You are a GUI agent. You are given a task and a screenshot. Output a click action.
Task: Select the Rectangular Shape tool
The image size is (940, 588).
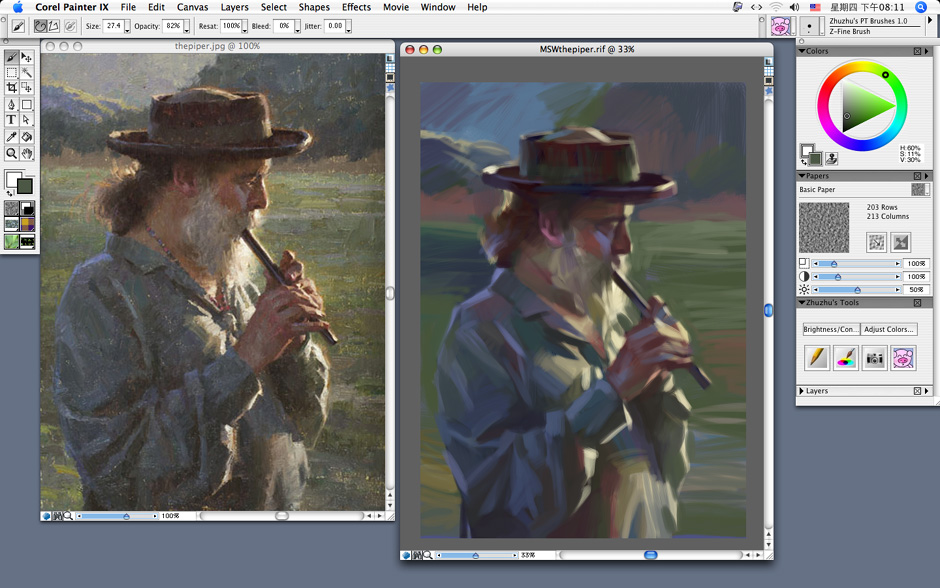coord(26,105)
